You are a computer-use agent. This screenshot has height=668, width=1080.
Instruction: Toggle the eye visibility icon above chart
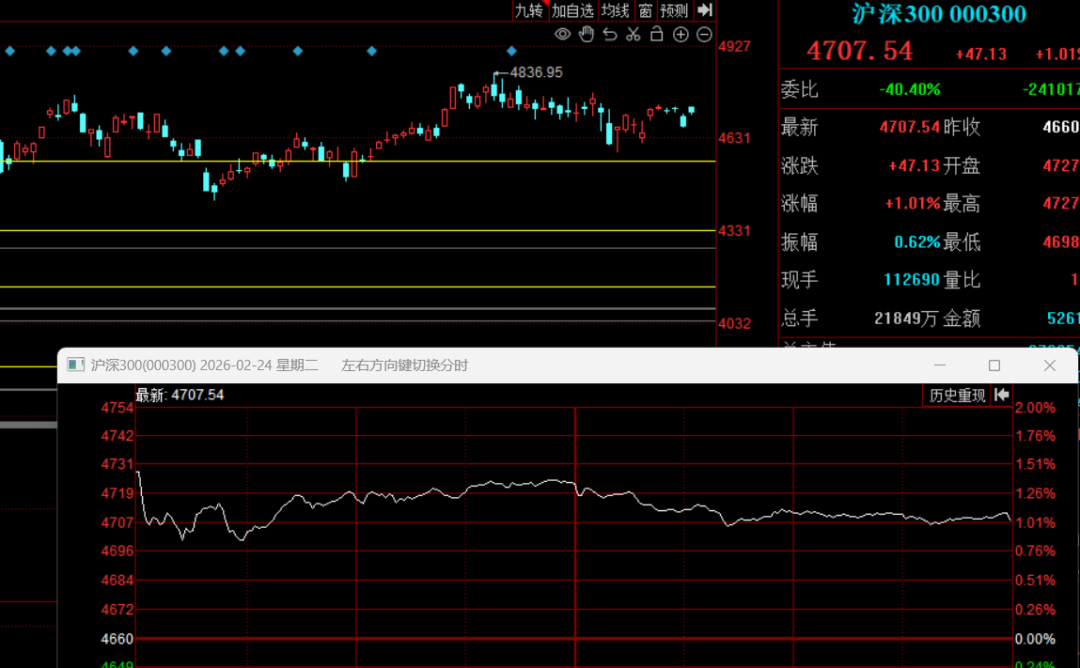pos(563,34)
